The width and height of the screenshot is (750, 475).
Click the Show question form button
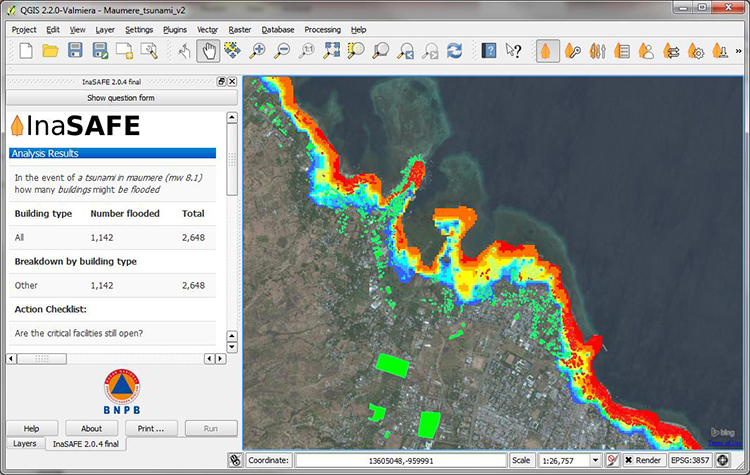click(121, 98)
